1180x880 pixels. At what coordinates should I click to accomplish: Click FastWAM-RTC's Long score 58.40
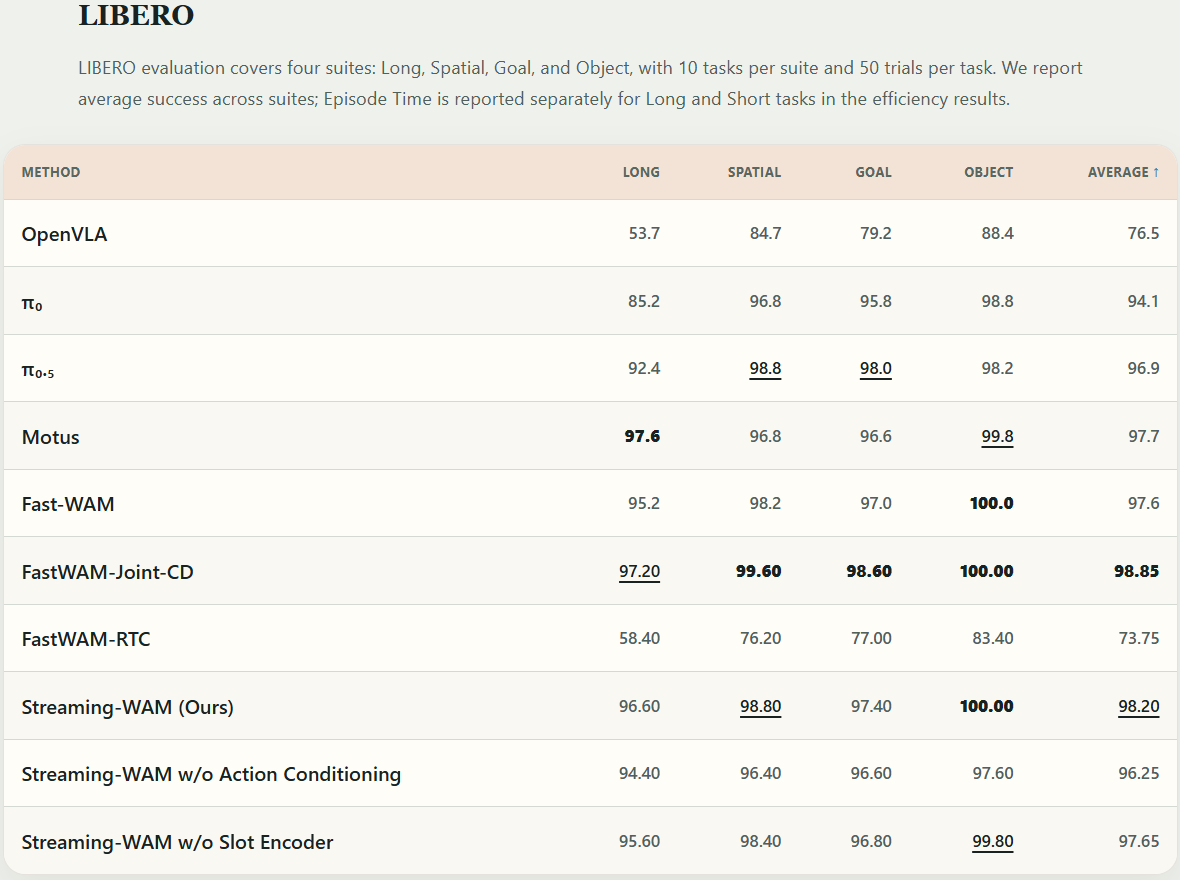pos(640,638)
